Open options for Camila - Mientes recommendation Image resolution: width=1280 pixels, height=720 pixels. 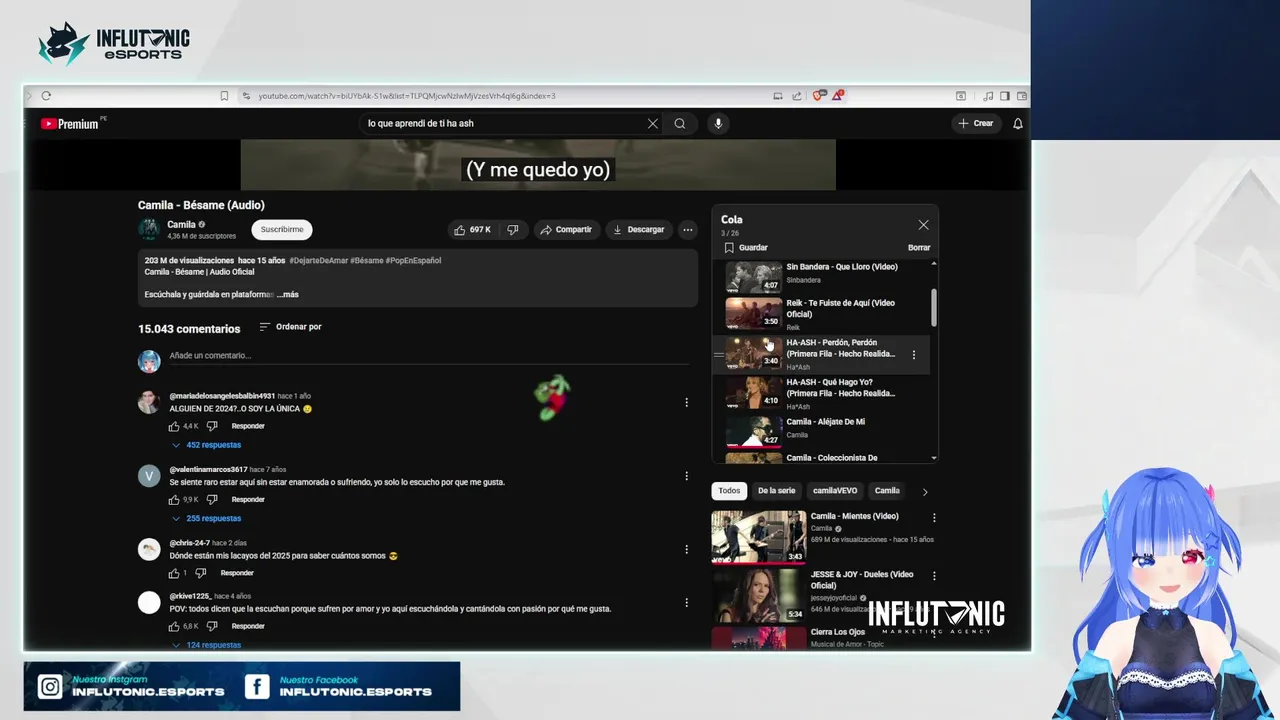[x=934, y=518]
